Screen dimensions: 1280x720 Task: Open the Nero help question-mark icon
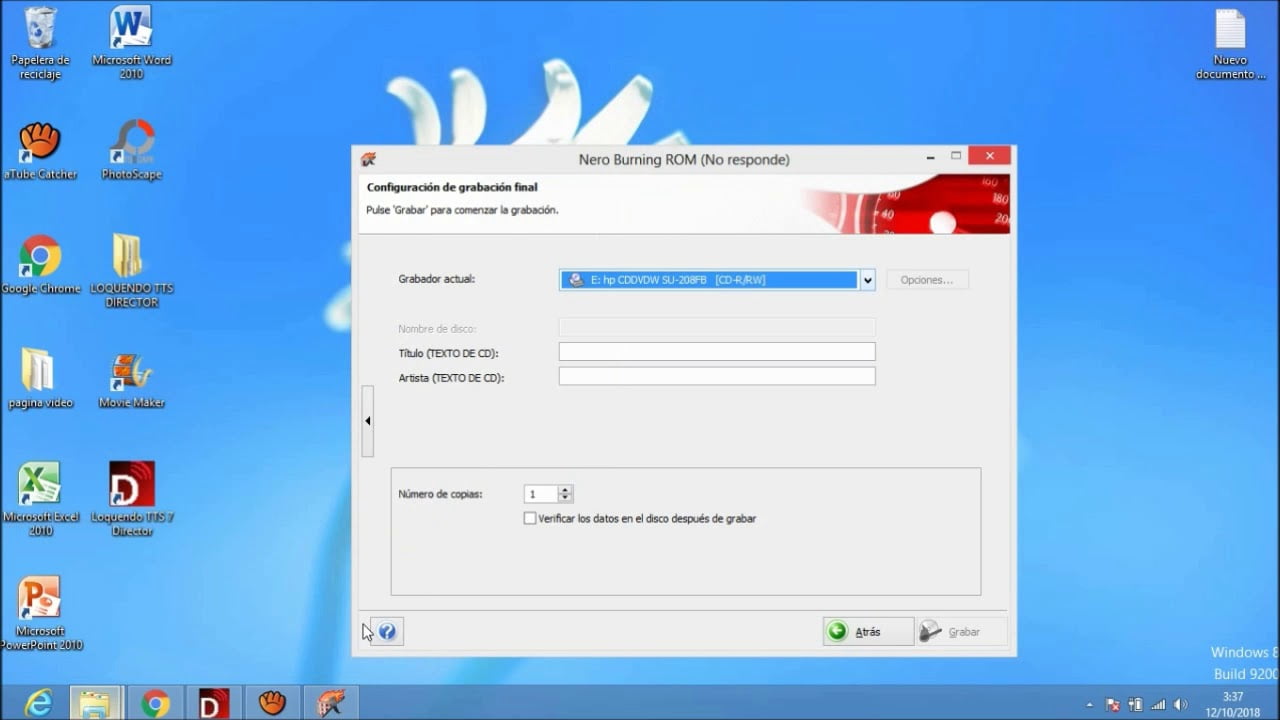pos(387,632)
